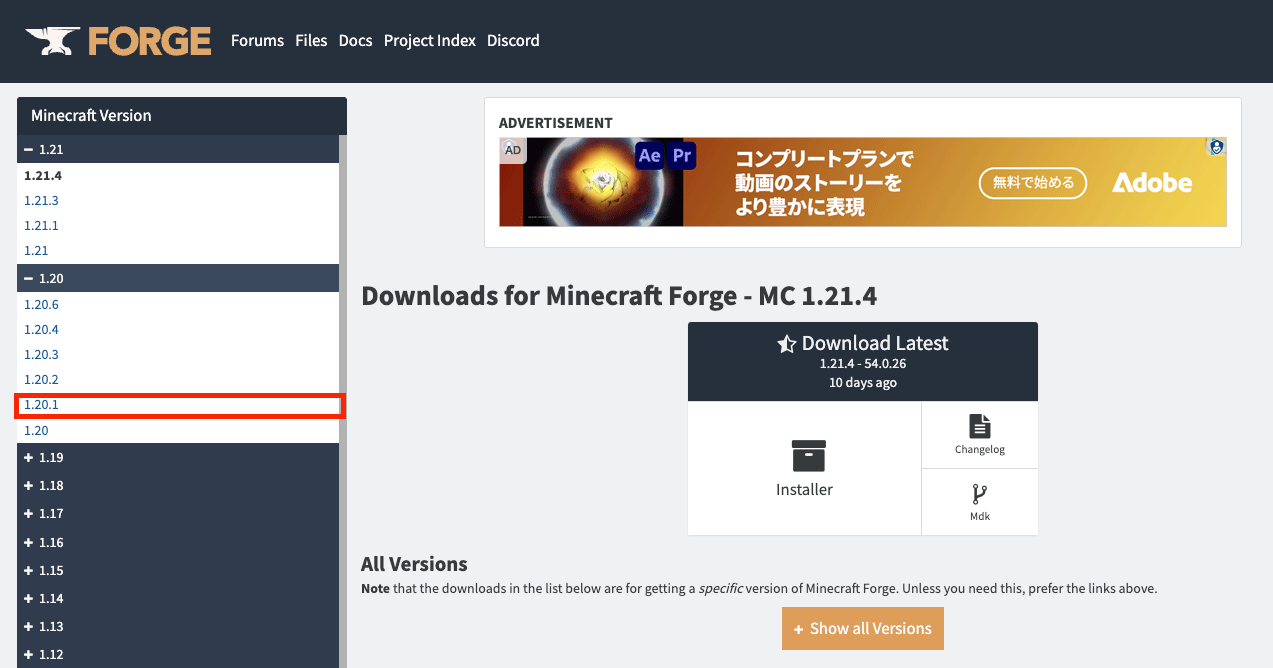Expand the 1.14 version group
The width and height of the screenshot is (1273, 668).
click(x=178, y=598)
